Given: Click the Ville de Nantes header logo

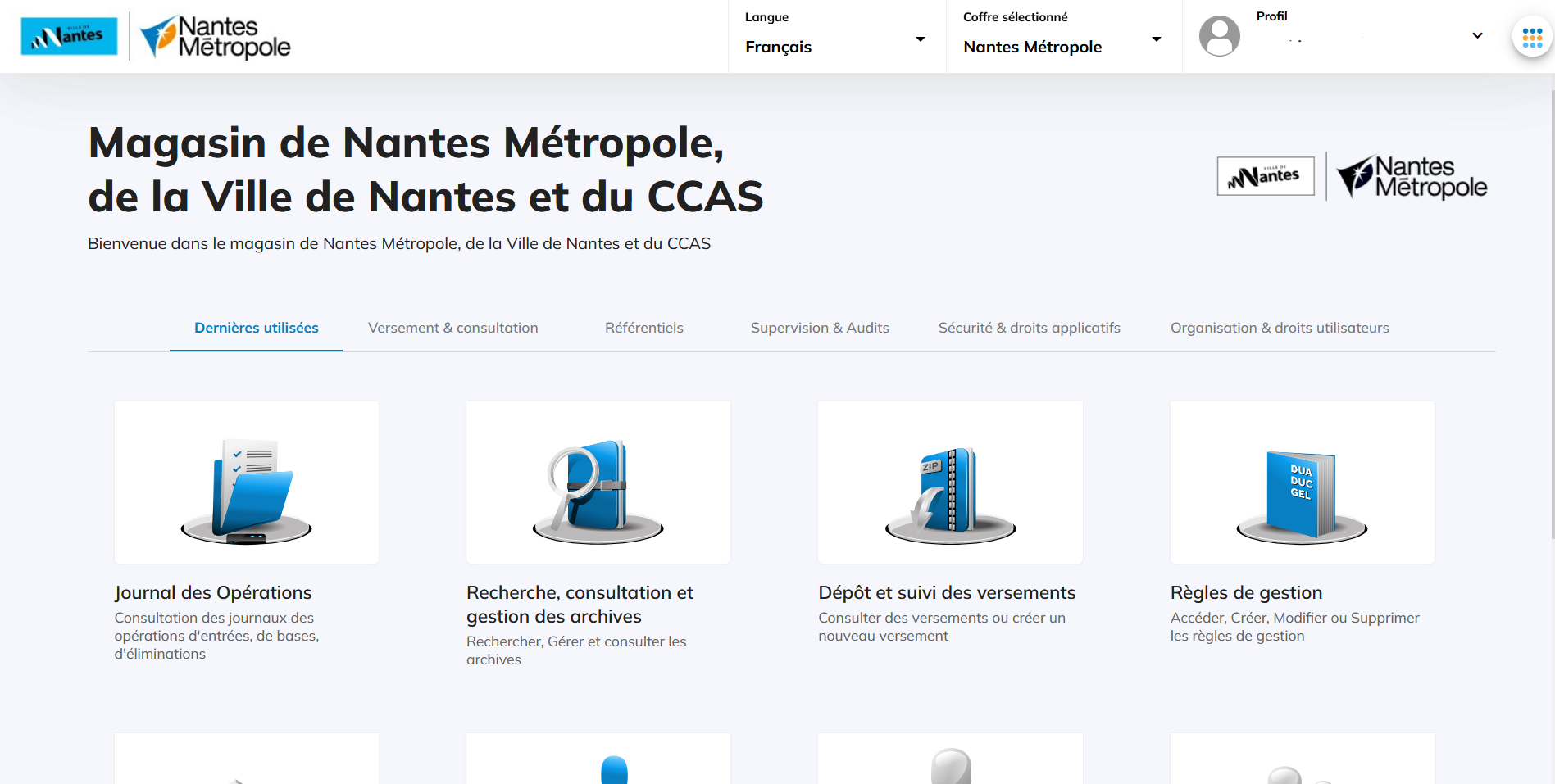Looking at the screenshot, I should point(69,36).
